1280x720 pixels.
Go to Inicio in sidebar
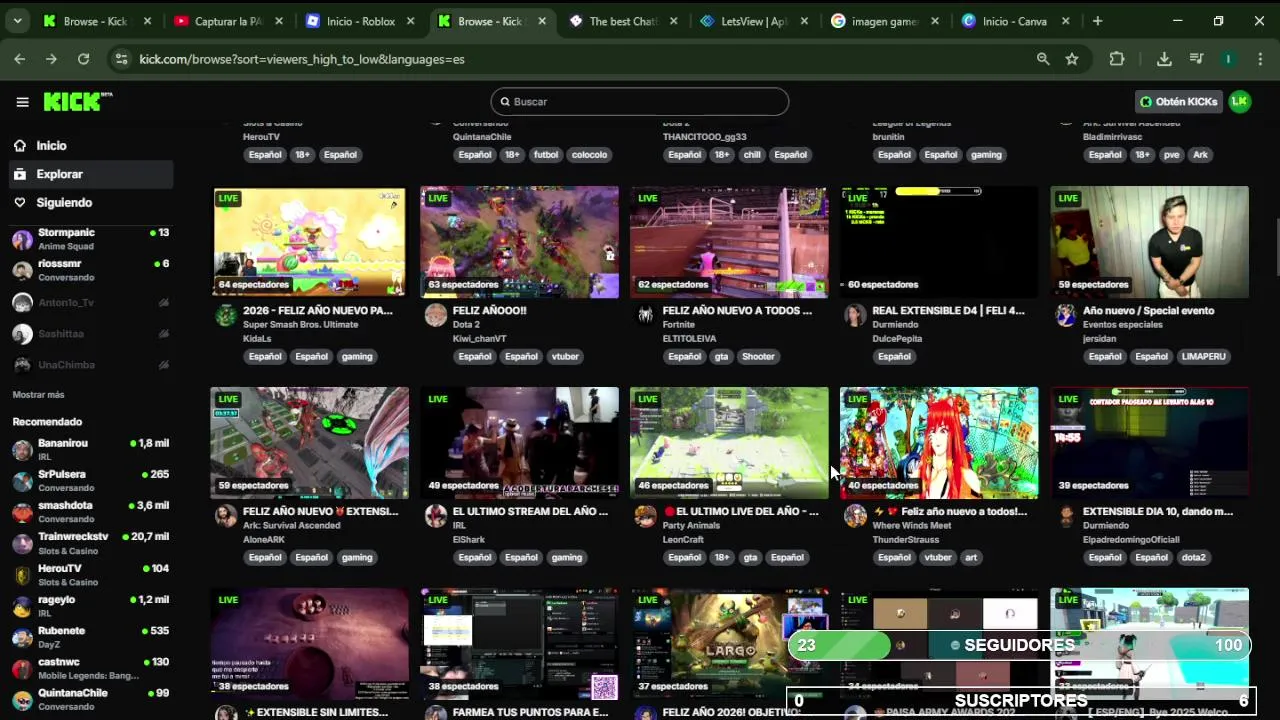(x=90, y=145)
